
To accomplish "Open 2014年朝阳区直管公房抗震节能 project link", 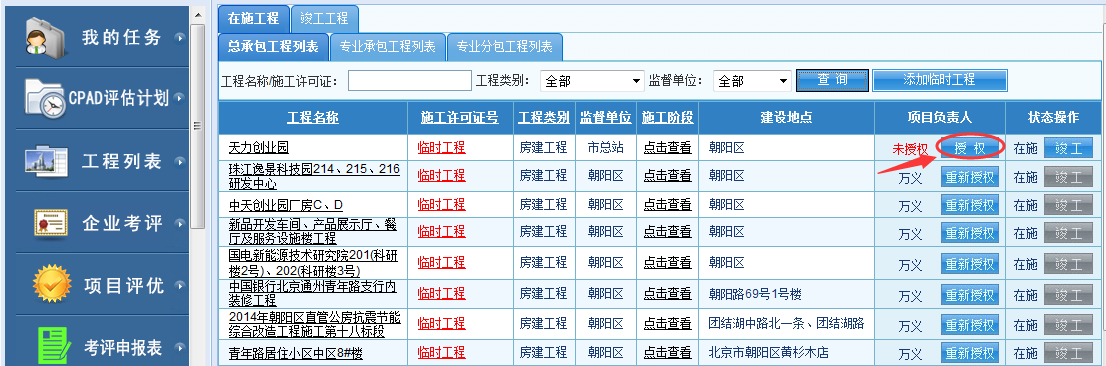I will click(314, 324).
